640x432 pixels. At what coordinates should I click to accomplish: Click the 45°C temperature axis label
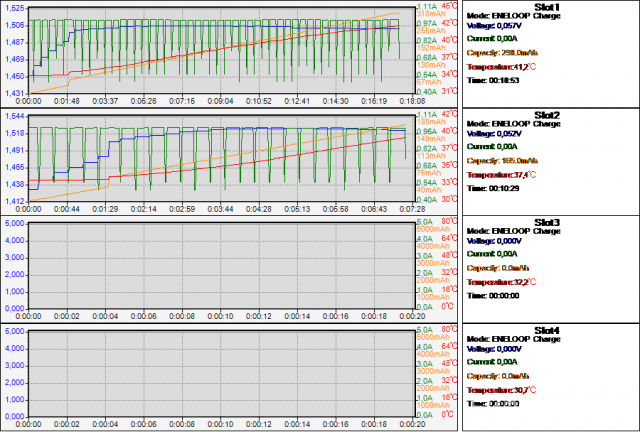[450, 6]
